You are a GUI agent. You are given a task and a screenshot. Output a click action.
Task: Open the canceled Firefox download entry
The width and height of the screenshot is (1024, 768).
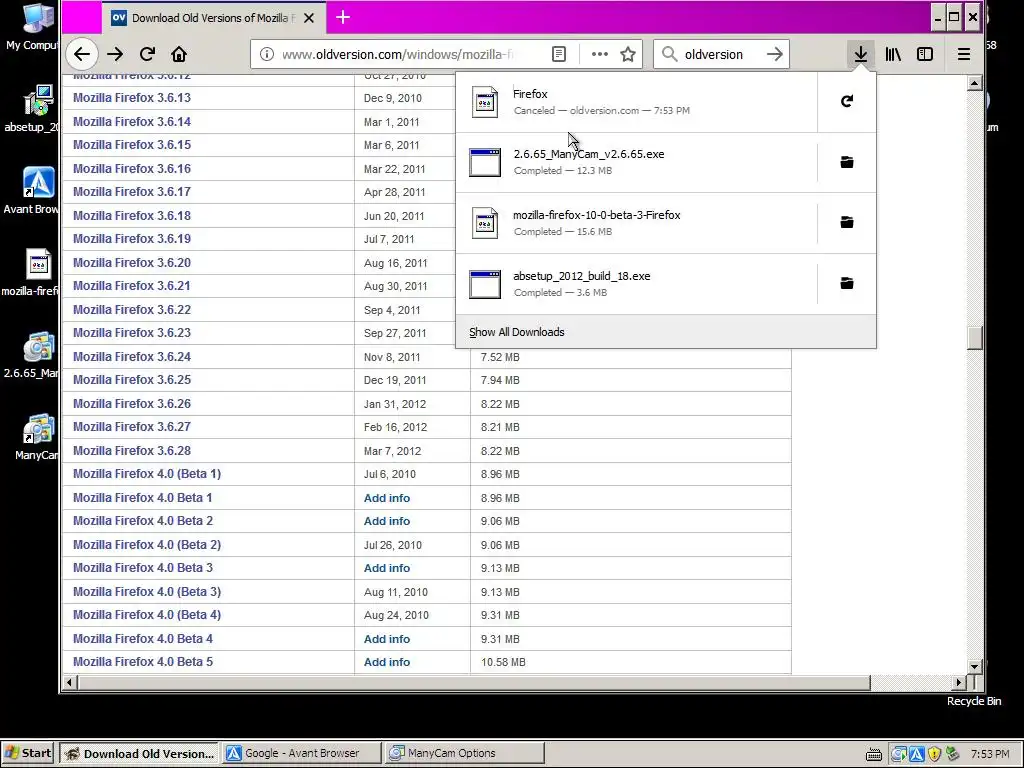[637, 101]
